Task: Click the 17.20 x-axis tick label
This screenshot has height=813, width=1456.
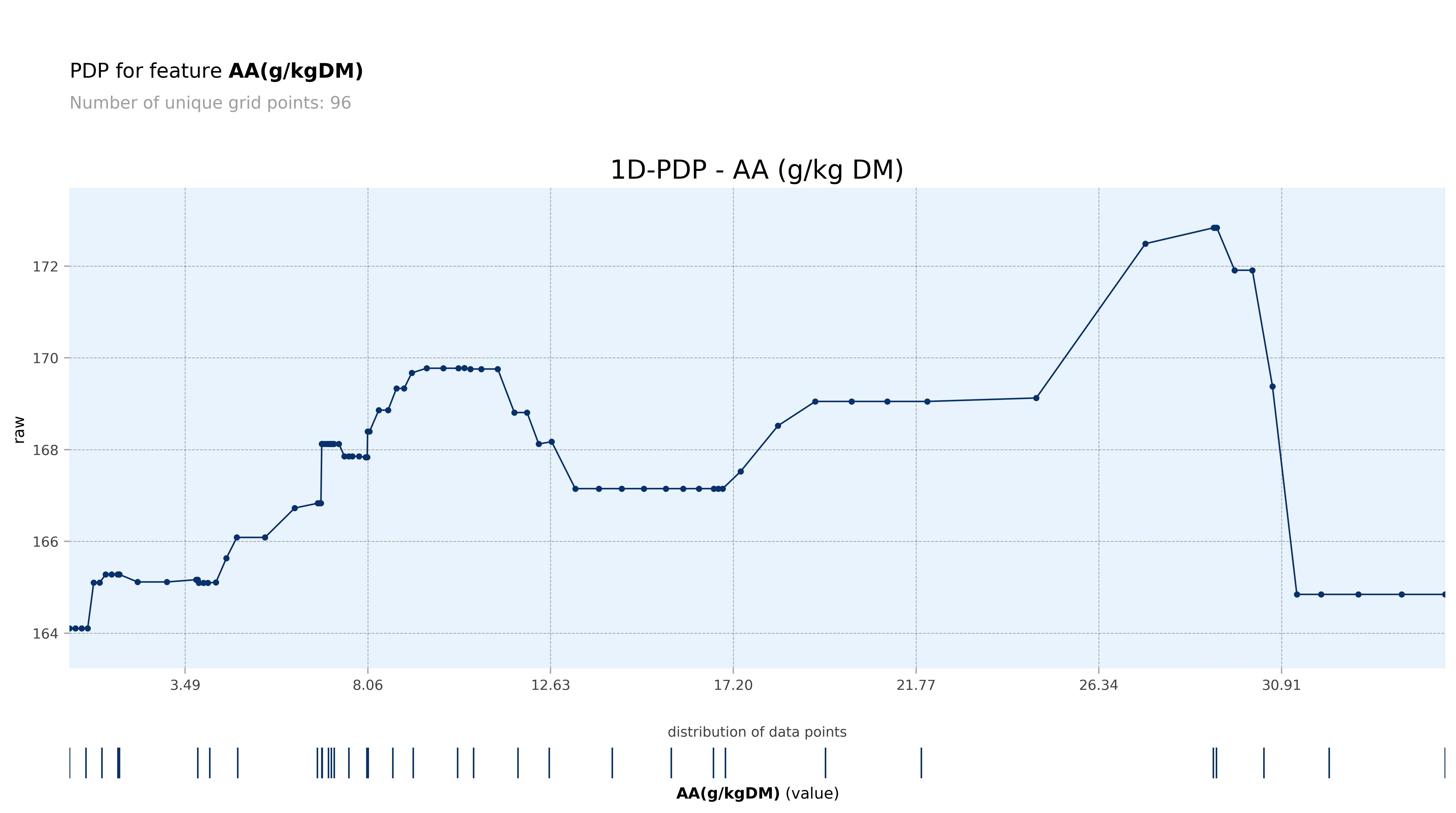Action: (x=733, y=685)
